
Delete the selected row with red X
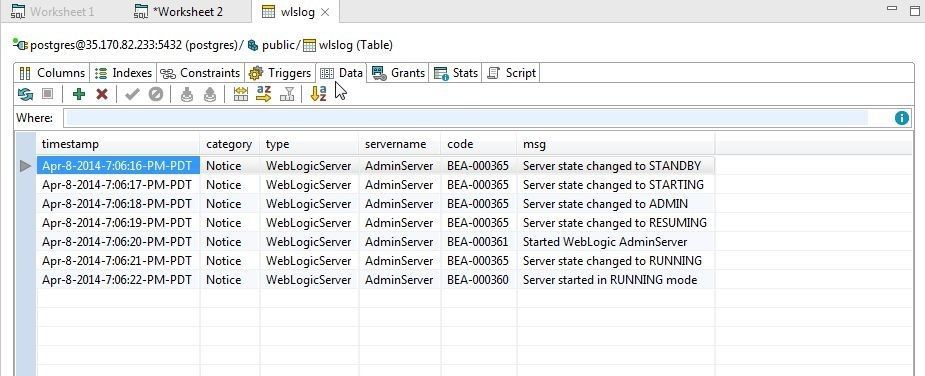point(102,94)
